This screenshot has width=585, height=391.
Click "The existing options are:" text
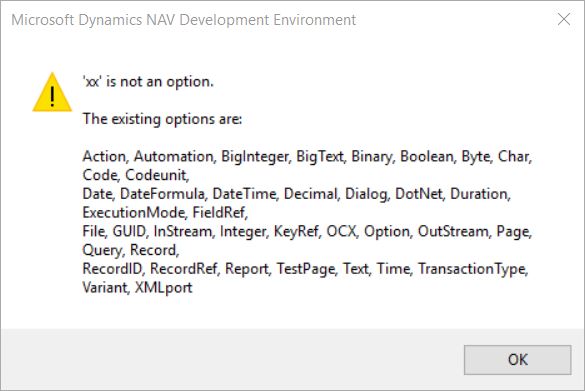click(x=162, y=119)
